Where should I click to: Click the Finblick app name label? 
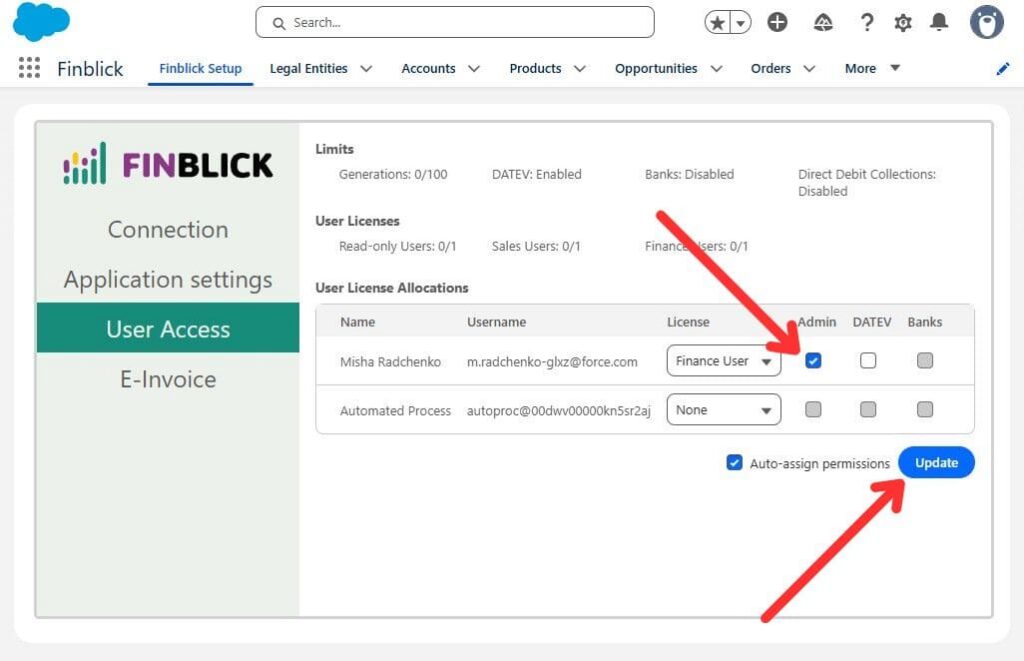tap(90, 69)
